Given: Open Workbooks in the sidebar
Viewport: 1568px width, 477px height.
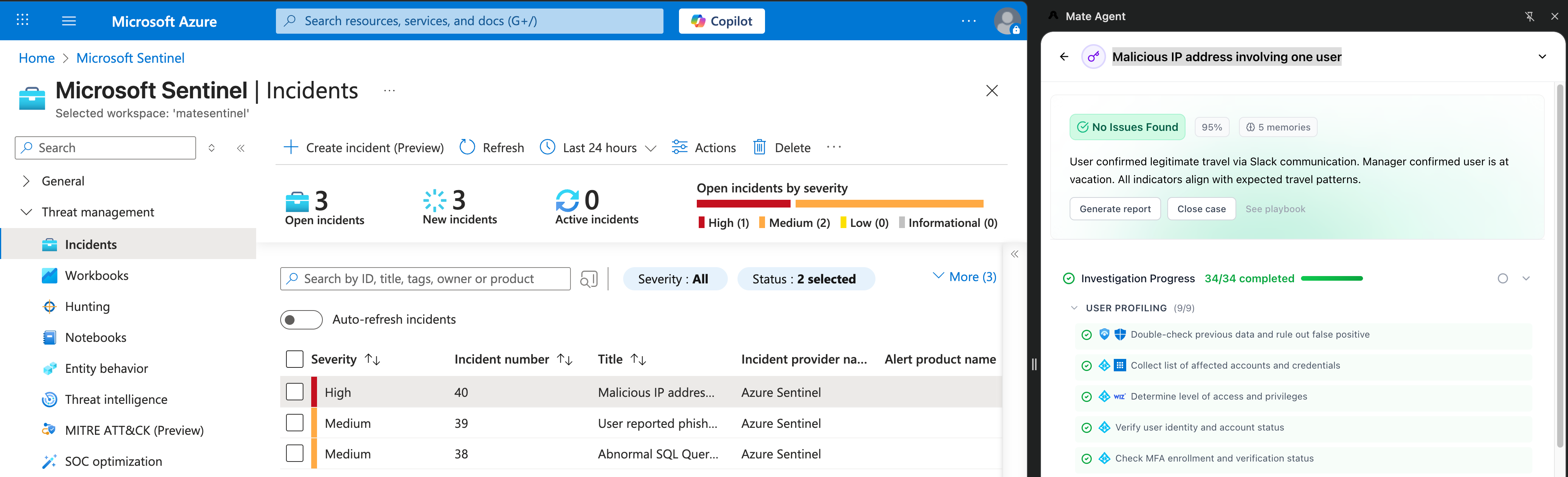Looking at the screenshot, I should tap(96, 276).
